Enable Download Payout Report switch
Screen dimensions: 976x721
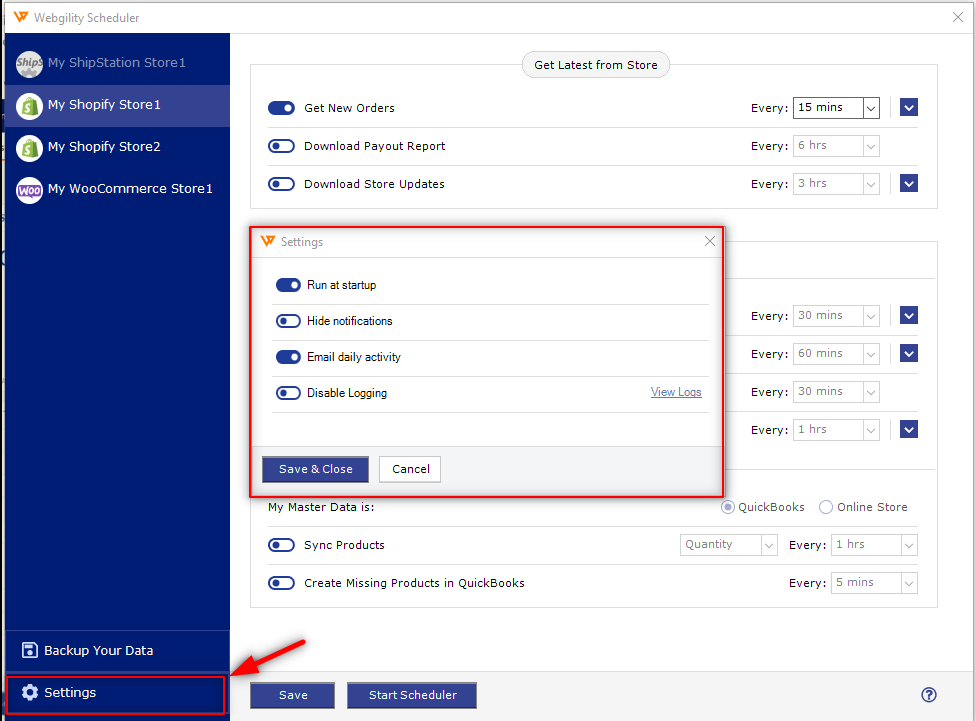tap(281, 146)
